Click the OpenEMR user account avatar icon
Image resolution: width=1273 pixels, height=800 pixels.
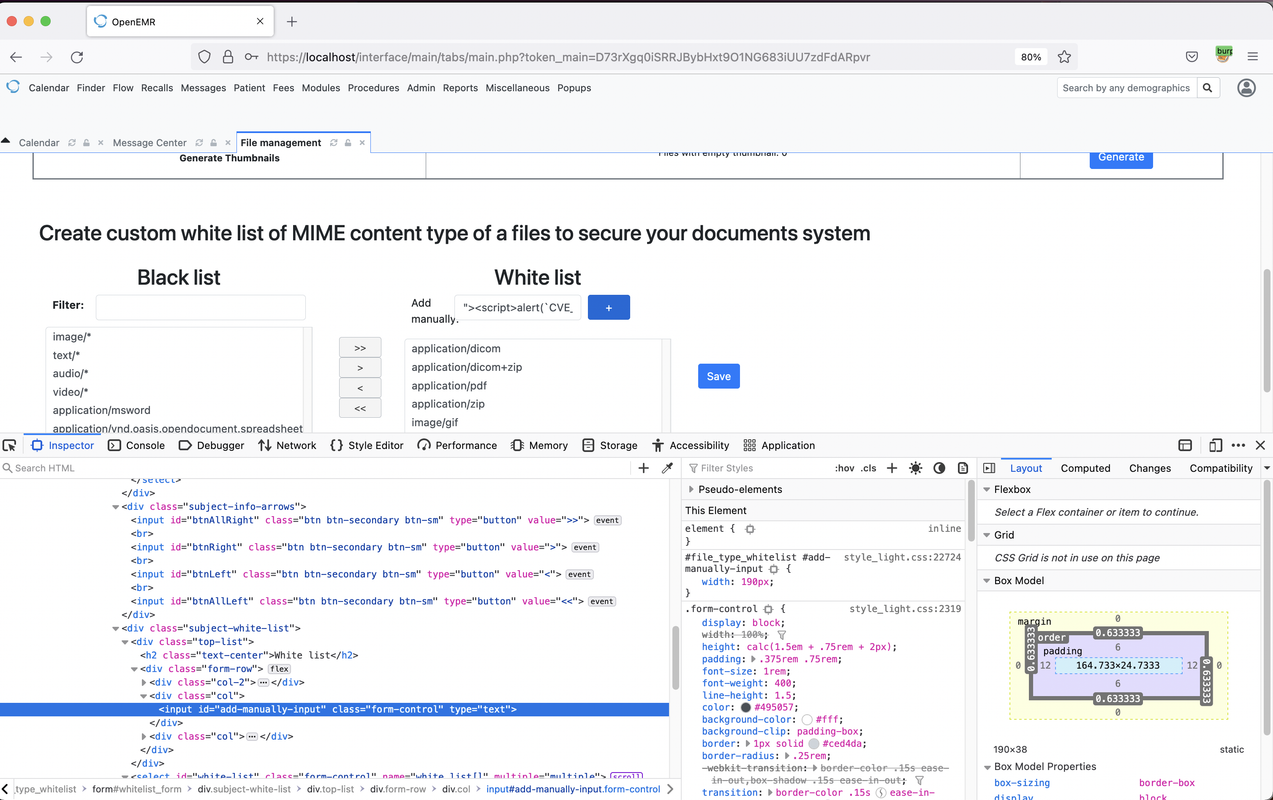click(1246, 88)
